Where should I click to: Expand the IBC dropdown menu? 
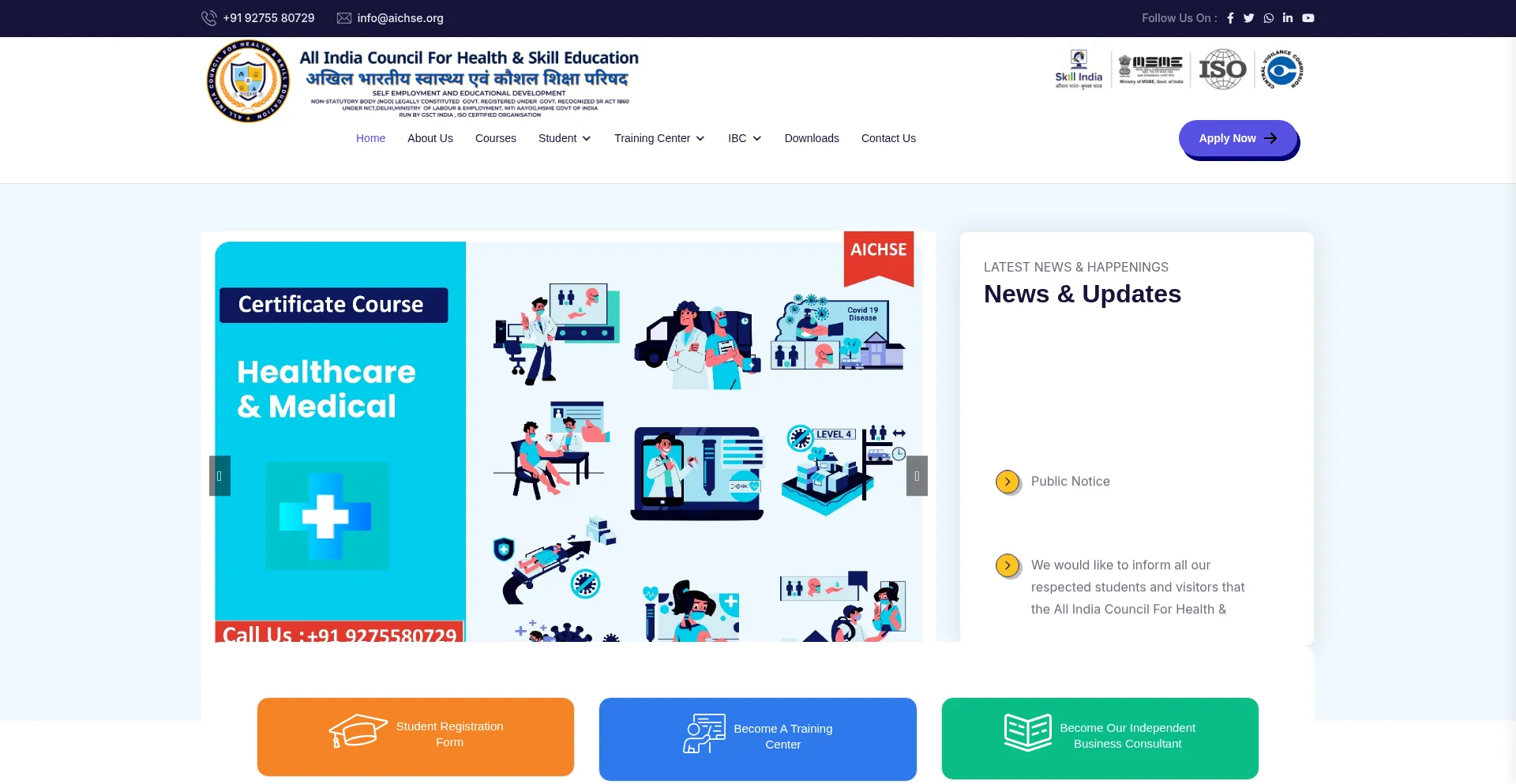tap(744, 138)
